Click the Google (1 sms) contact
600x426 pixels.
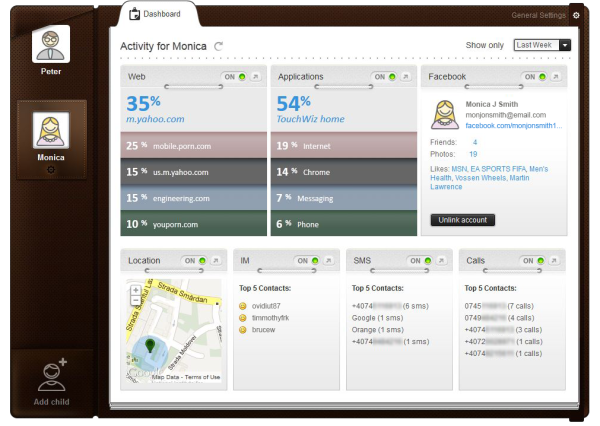[377, 318]
